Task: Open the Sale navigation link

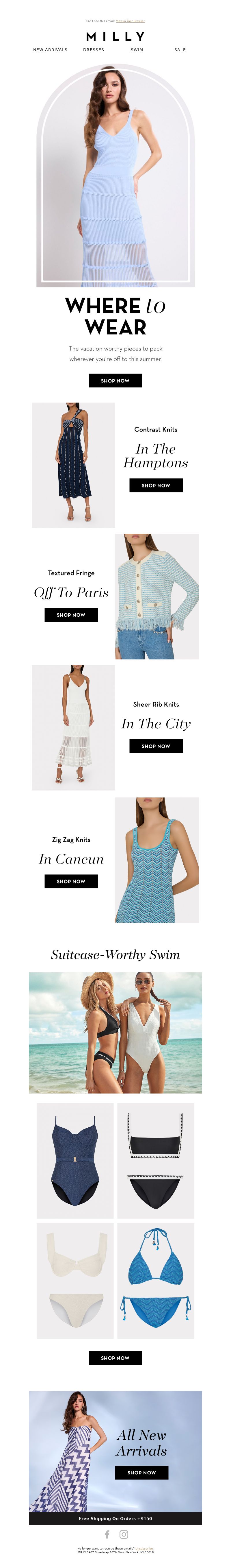Action: tap(180, 50)
